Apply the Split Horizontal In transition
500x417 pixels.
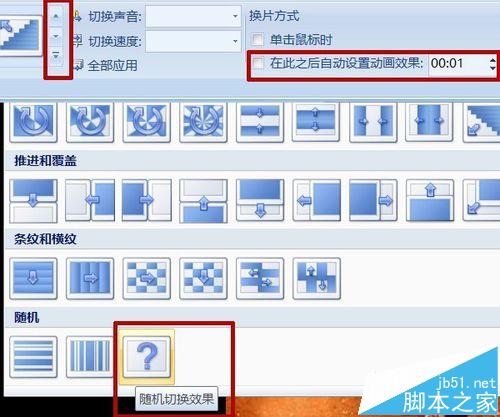260,122
